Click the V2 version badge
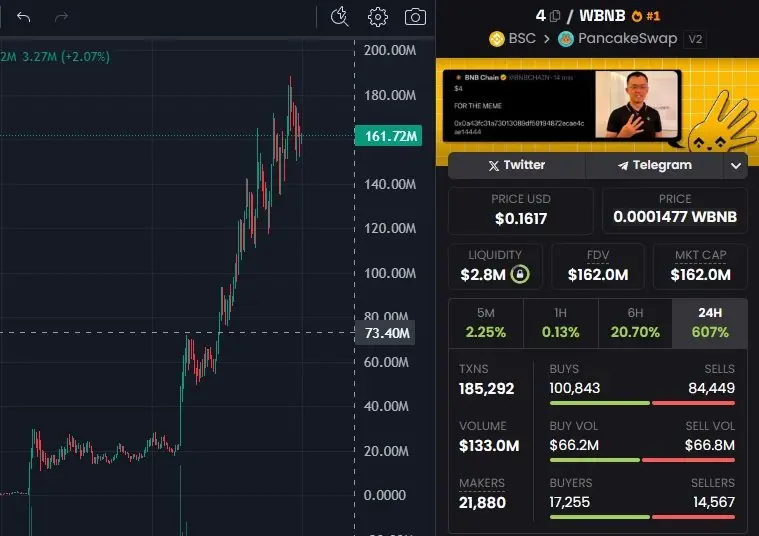The image size is (759, 536). coord(695,39)
